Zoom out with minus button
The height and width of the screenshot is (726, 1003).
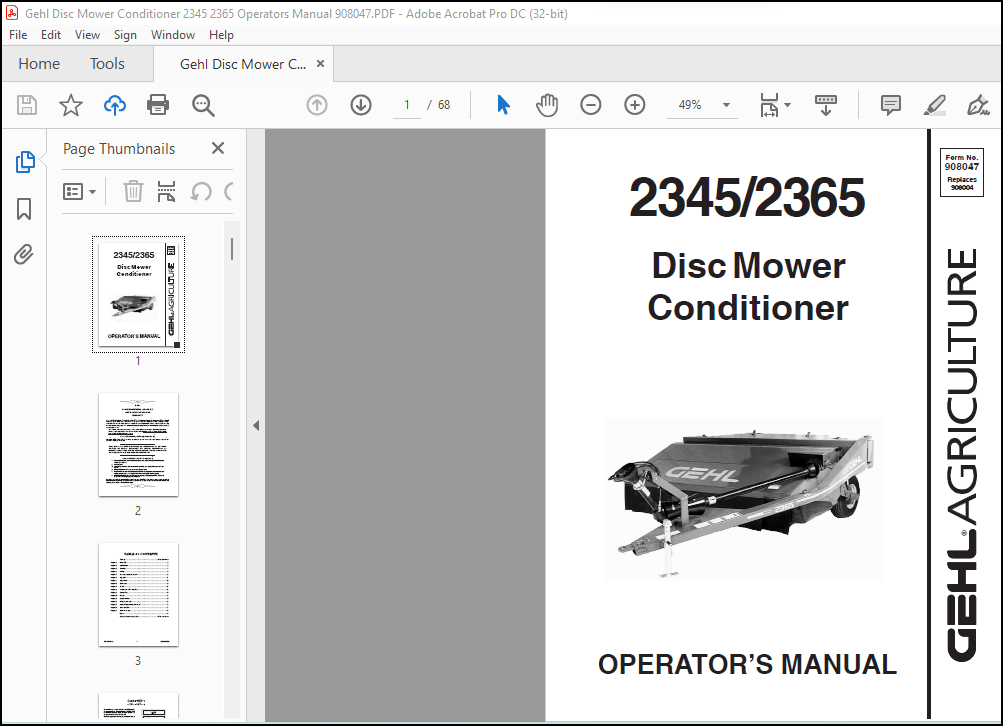[590, 105]
